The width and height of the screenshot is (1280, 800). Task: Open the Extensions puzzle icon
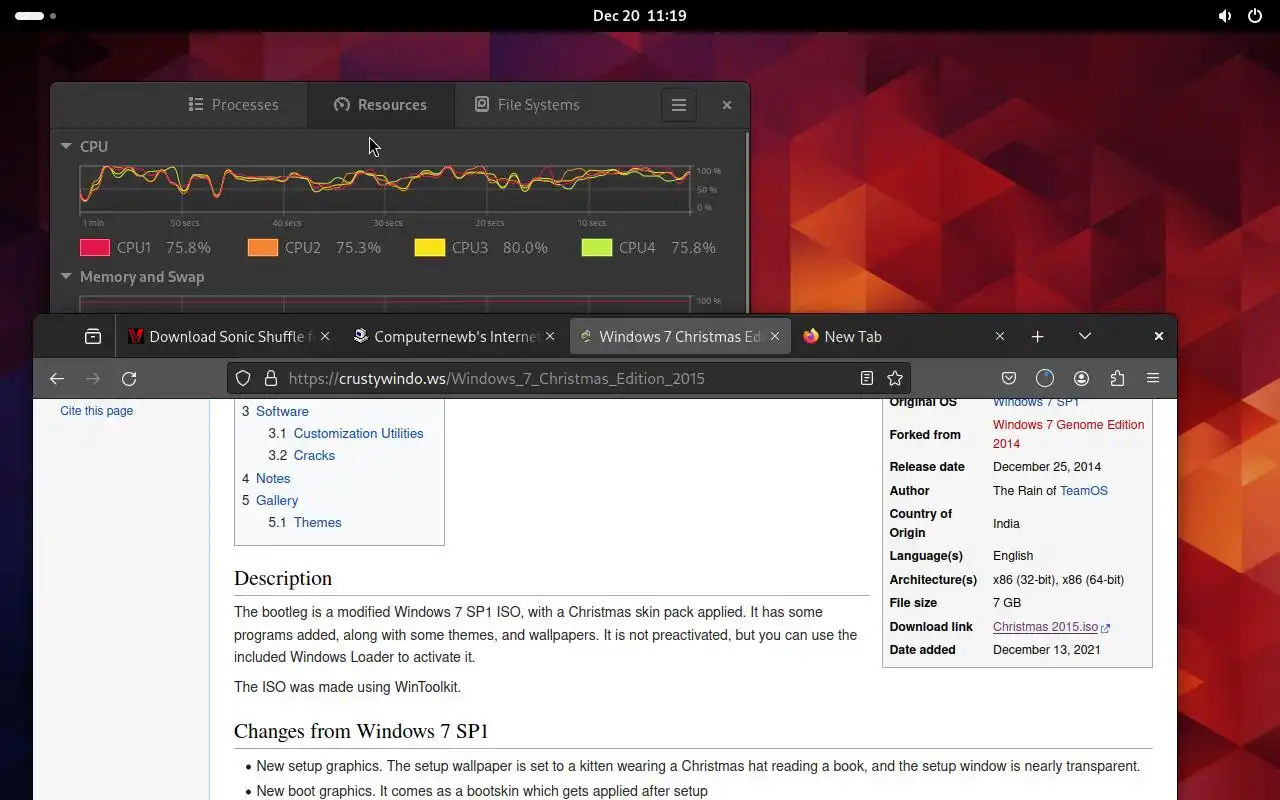[x=1117, y=378]
